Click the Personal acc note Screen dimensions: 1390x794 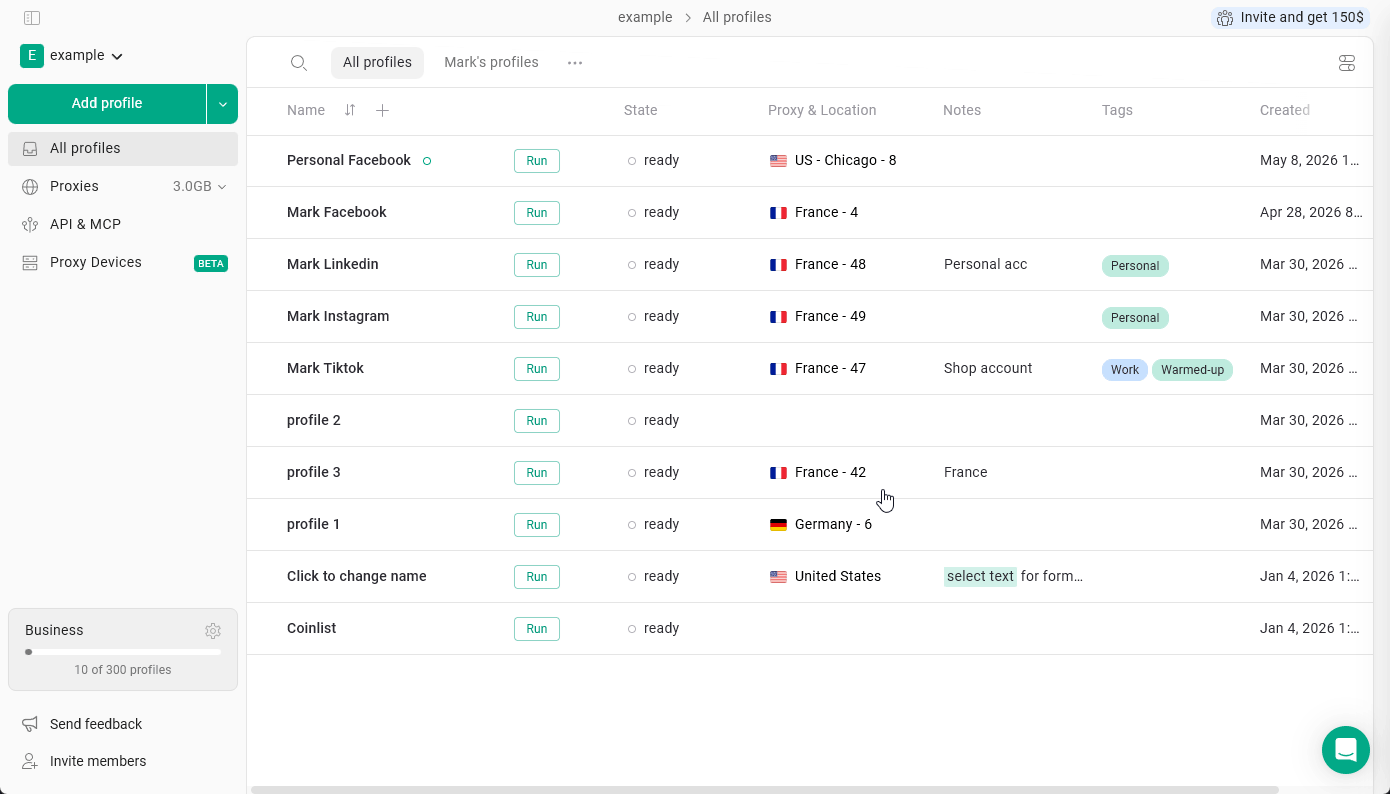click(986, 264)
